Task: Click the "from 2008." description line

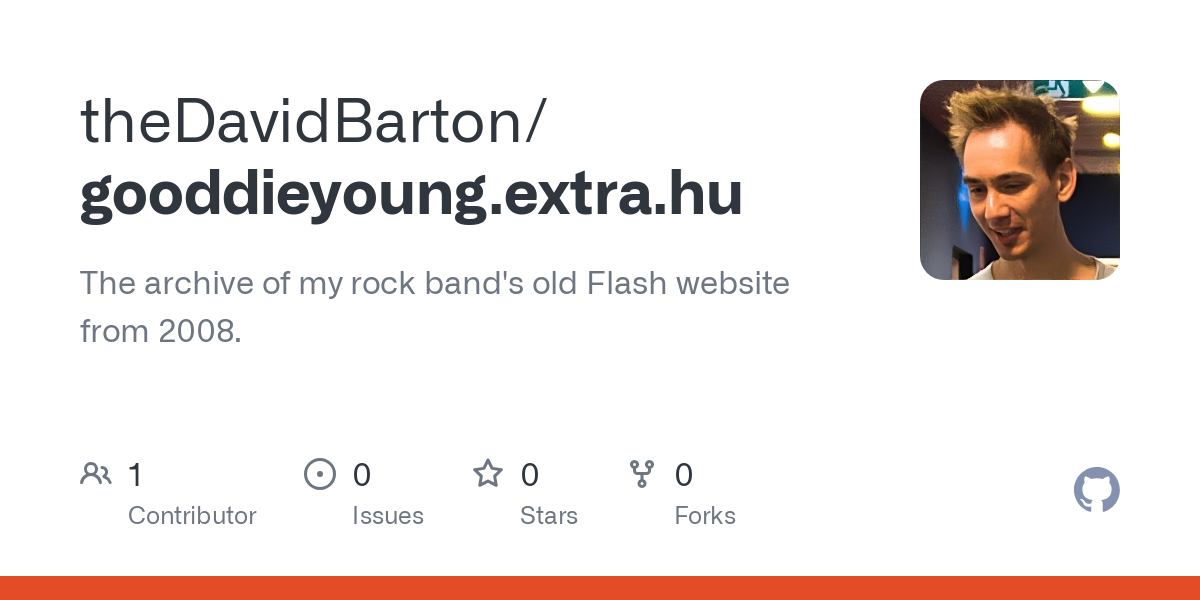Action: coord(160,331)
